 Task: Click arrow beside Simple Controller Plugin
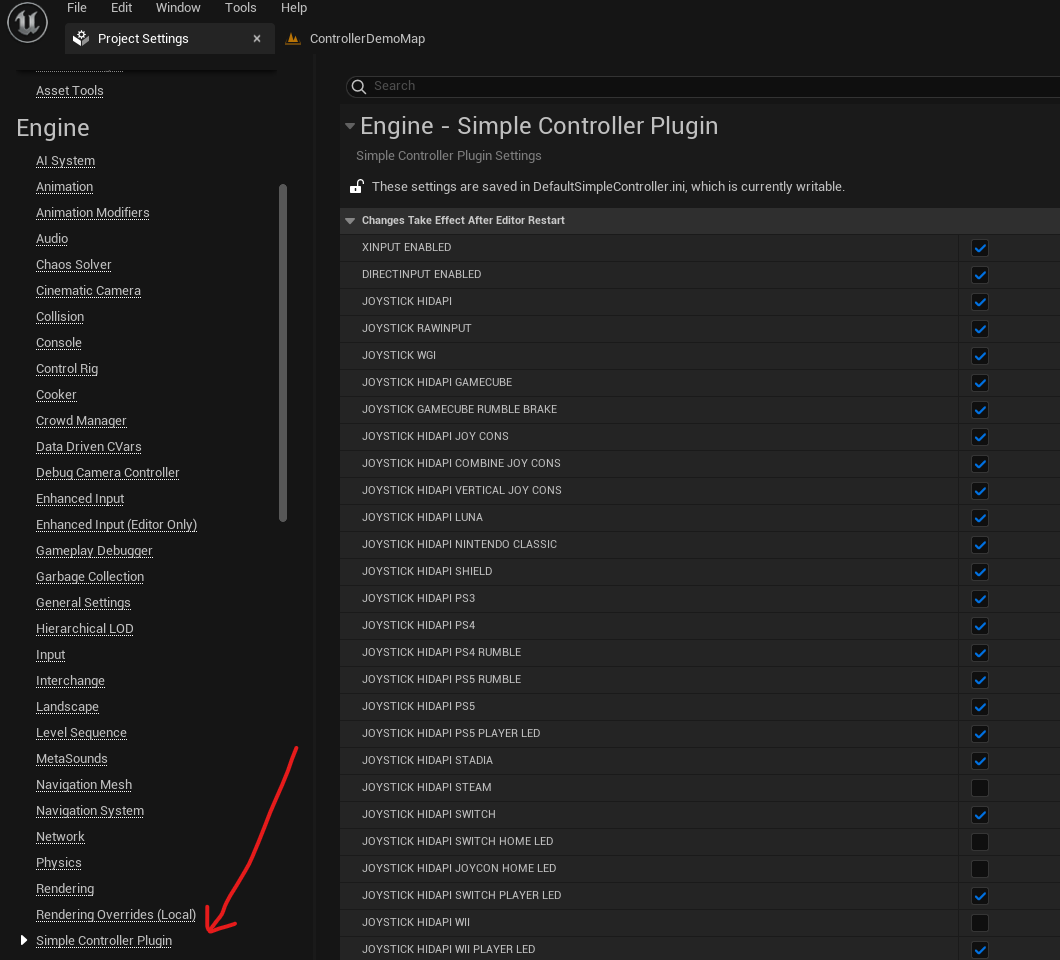(24, 940)
